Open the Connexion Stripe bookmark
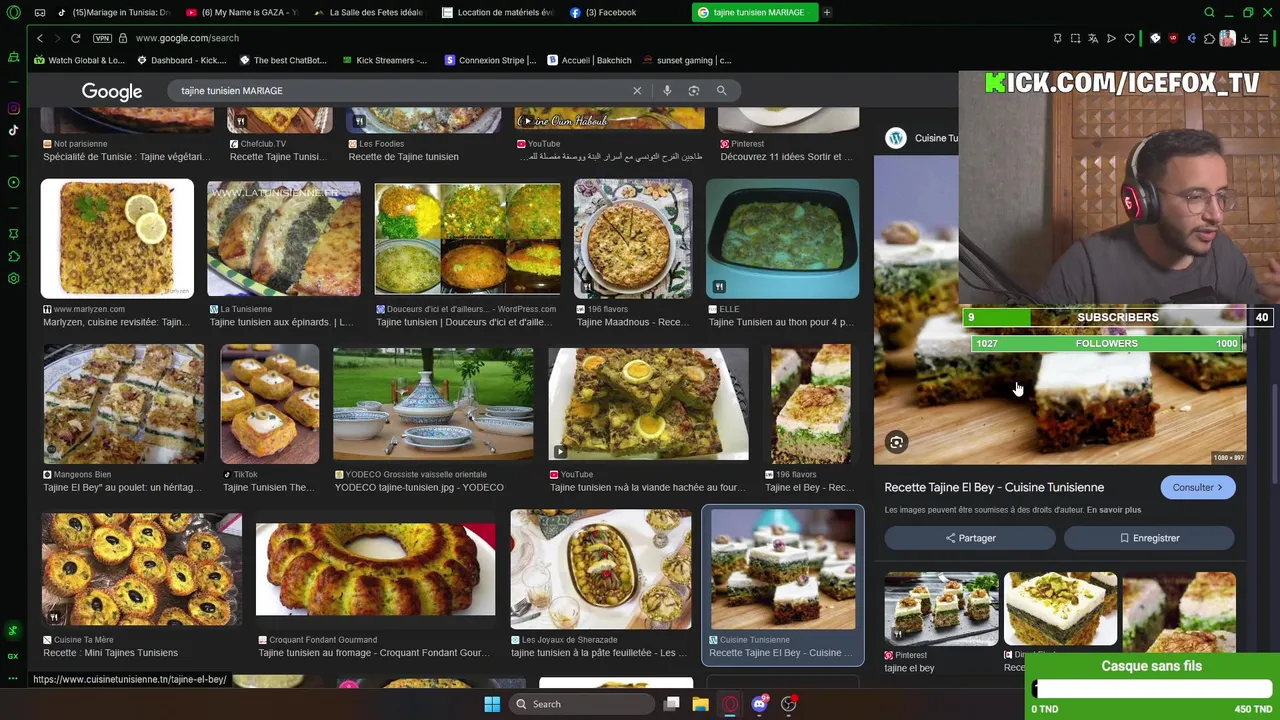The image size is (1280, 720). point(490,60)
